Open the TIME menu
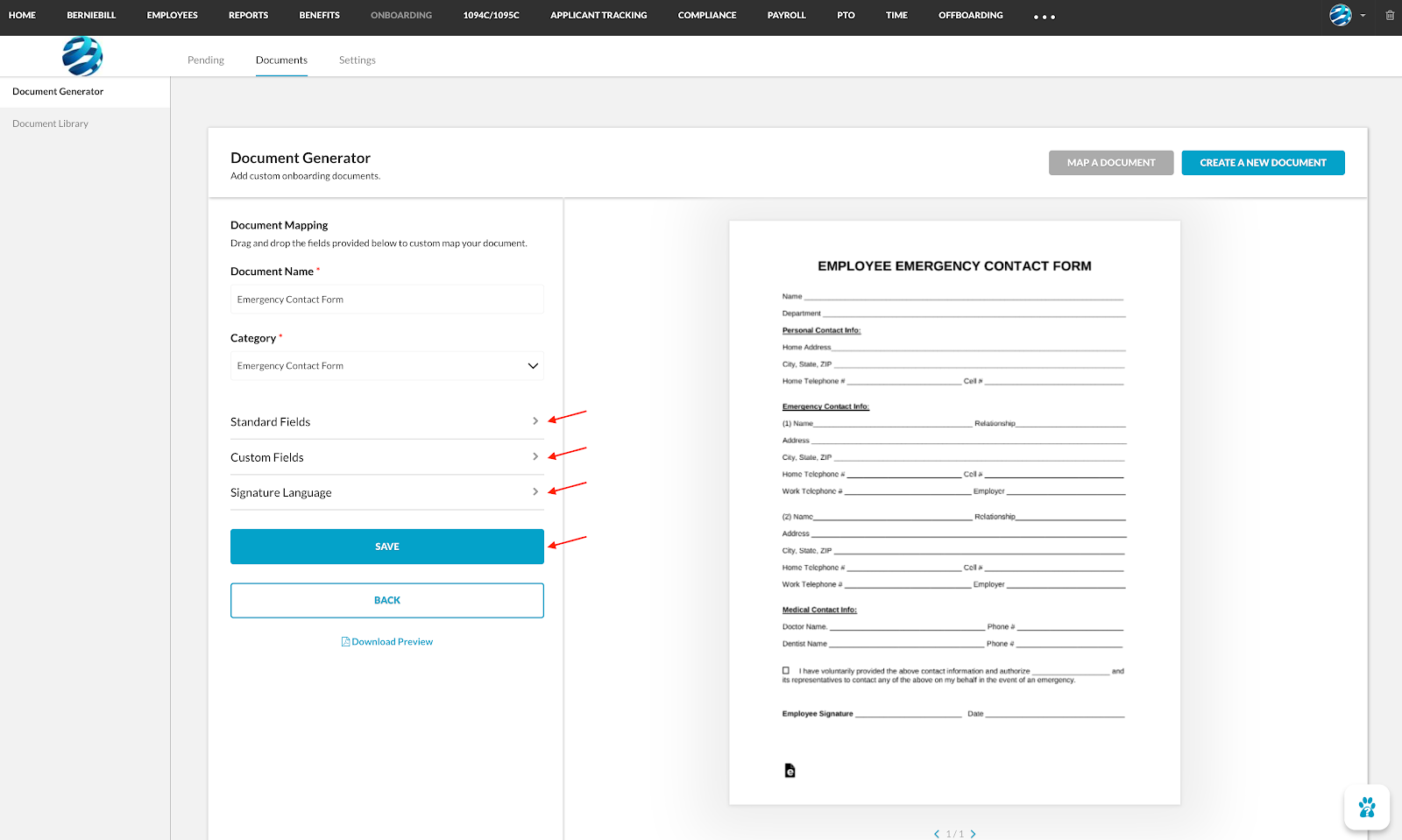Image resolution: width=1402 pixels, height=840 pixels. 897,16
